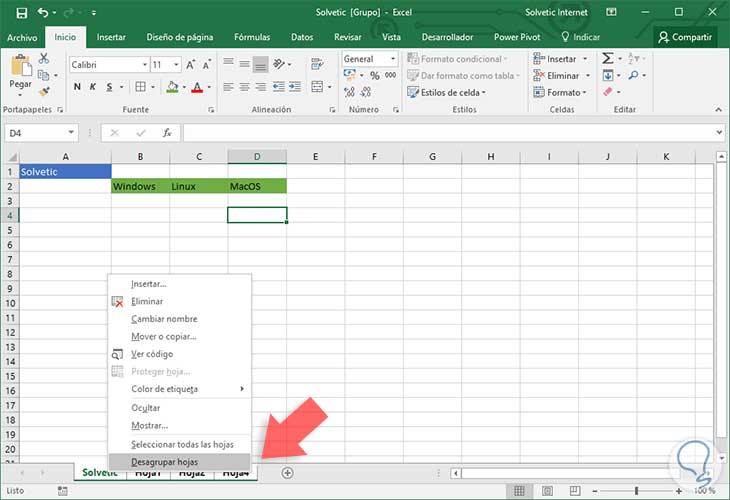Expand the formula bar
This screenshot has width=730, height=500.
point(719,133)
